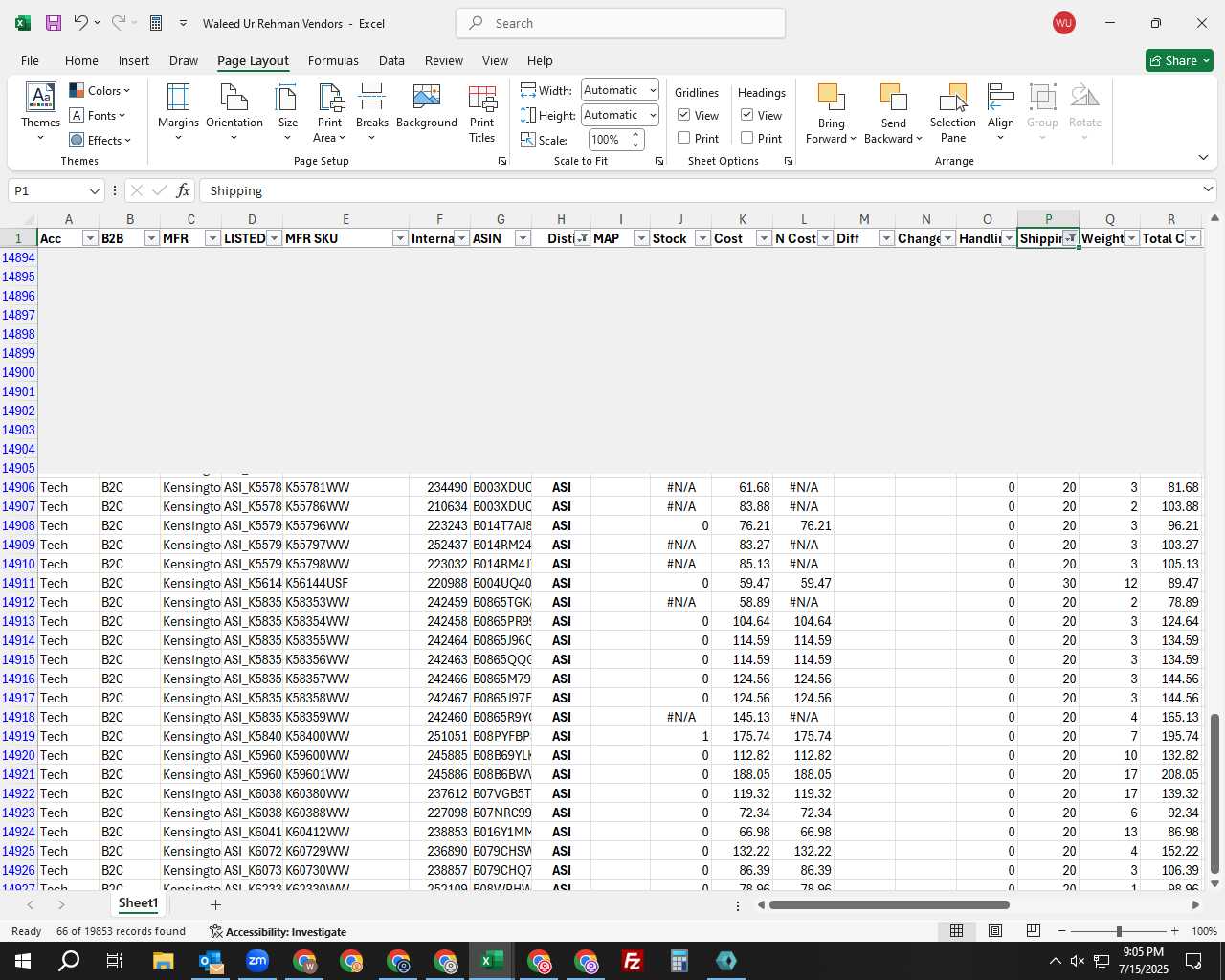Open FileZilla from the taskbar

coord(633,961)
